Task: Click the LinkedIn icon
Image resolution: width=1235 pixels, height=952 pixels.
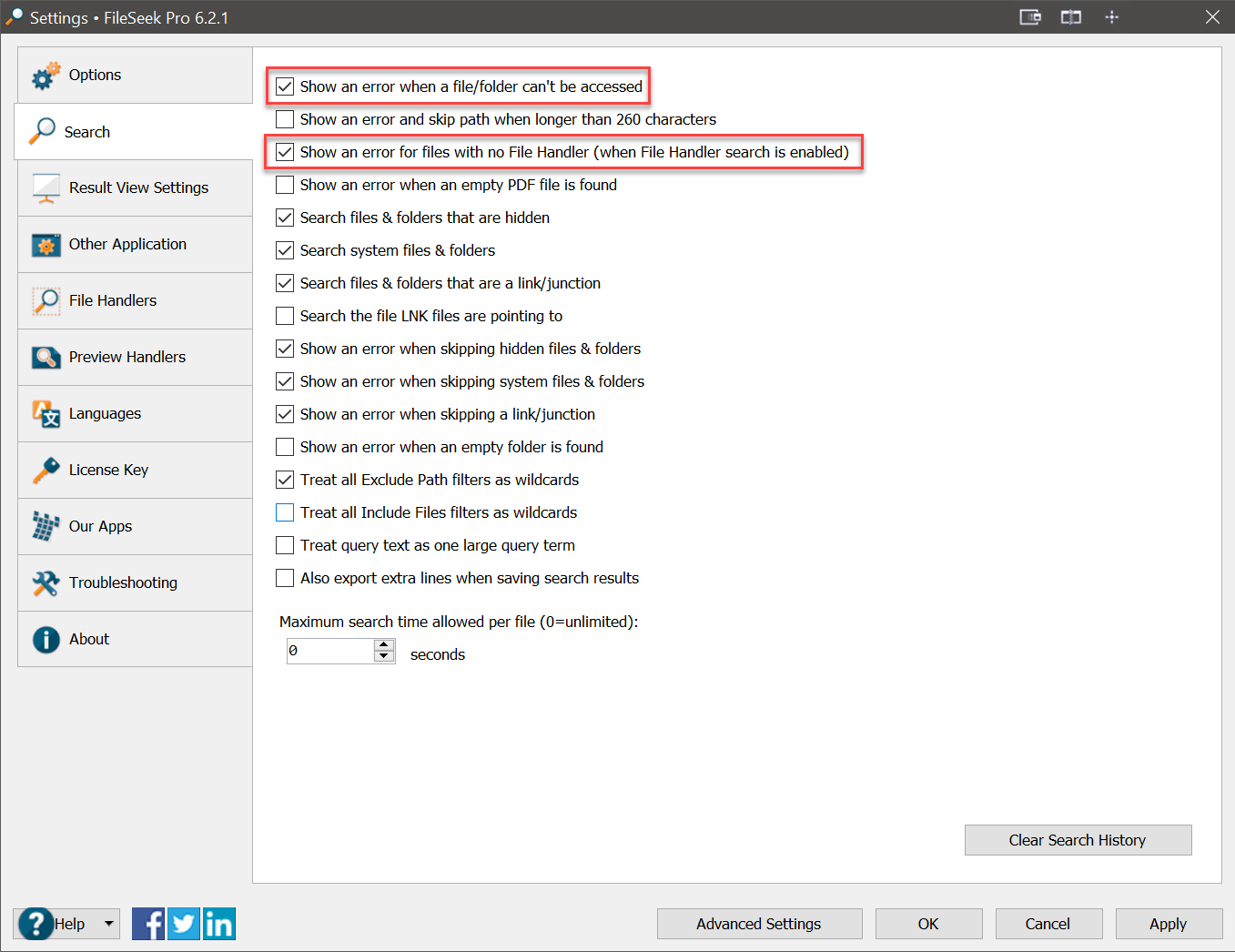Action: click(x=219, y=924)
